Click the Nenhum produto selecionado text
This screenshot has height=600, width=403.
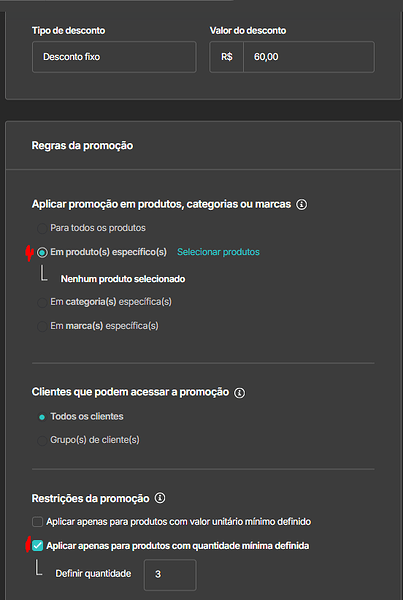click(123, 279)
